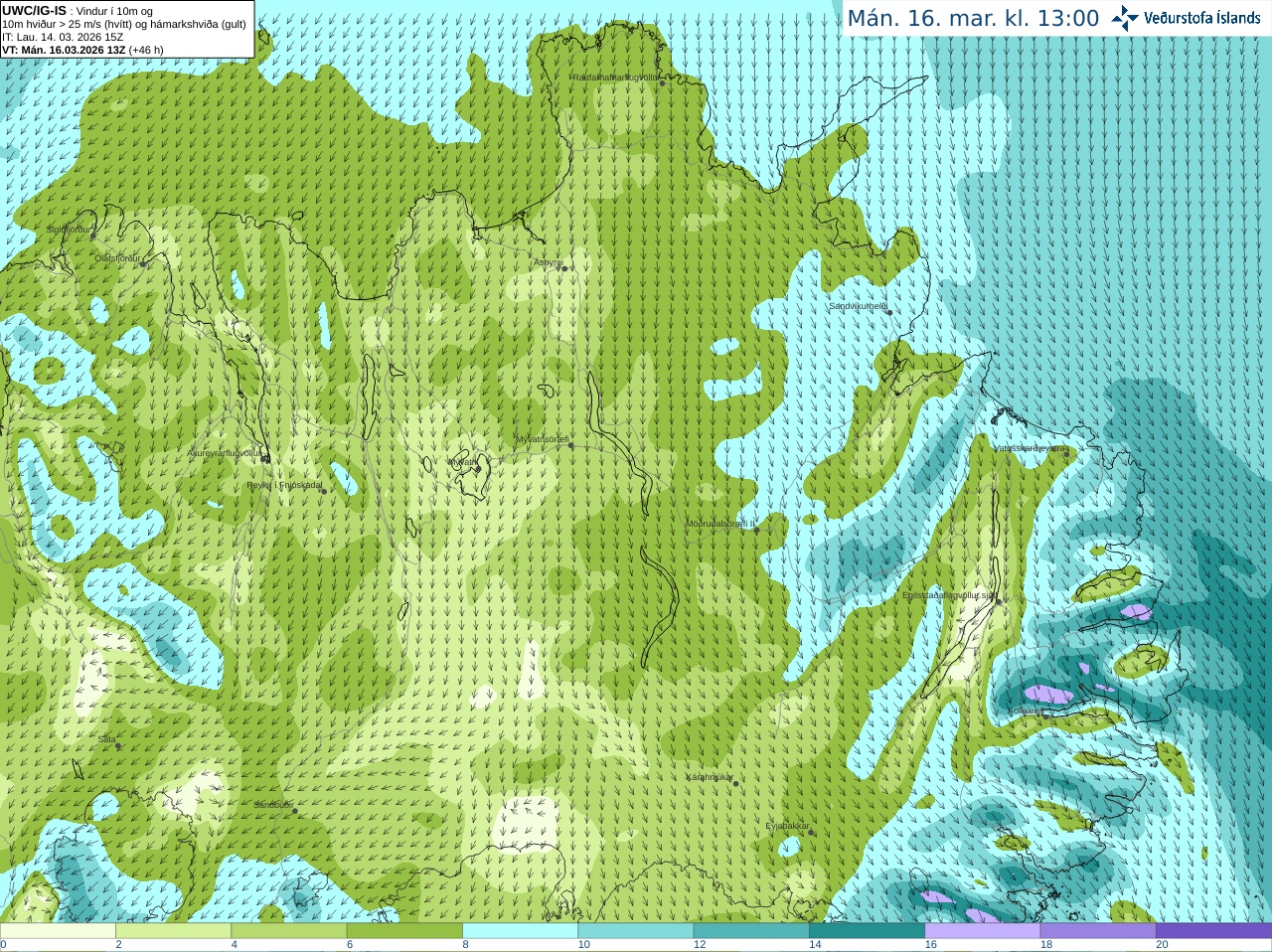
Task: Click the Akureyrarflugvöllur station label
Action: click(x=225, y=453)
